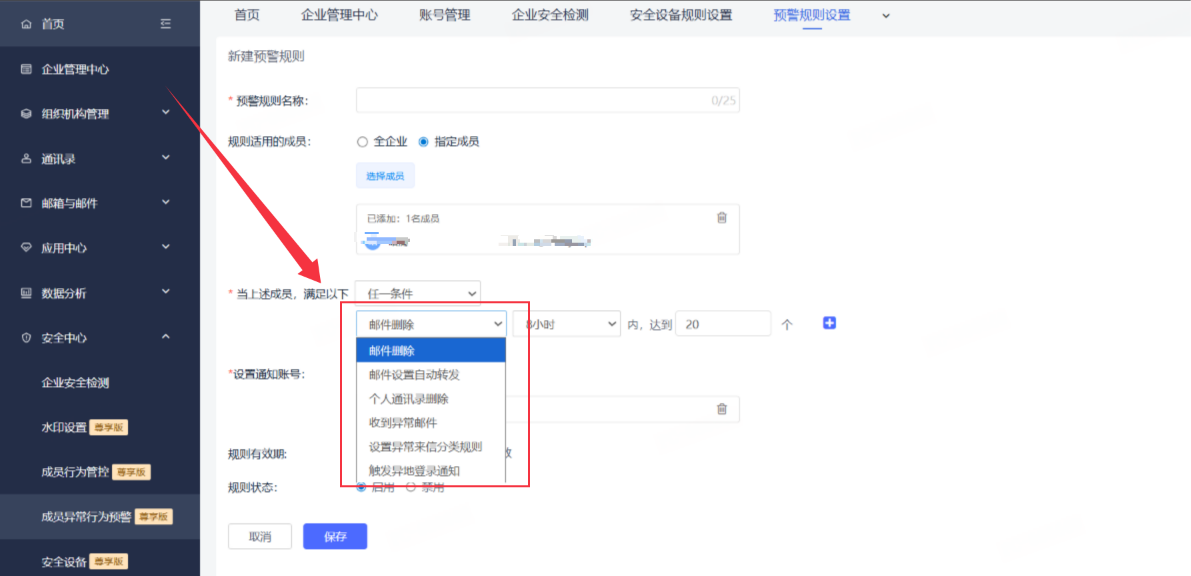This screenshot has width=1191, height=576.
Task: Click the 预警规则名称 input field
Action: point(548,100)
